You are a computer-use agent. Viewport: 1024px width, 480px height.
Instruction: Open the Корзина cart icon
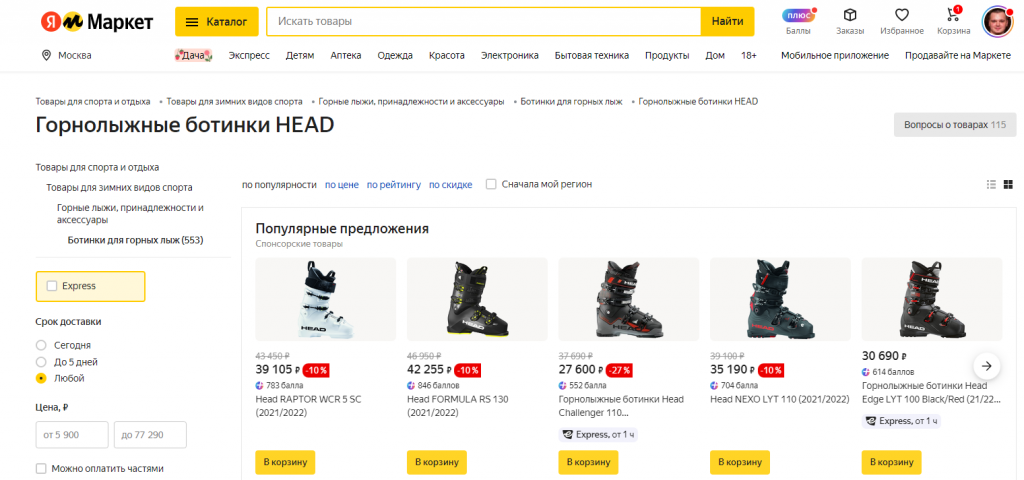[953, 14]
